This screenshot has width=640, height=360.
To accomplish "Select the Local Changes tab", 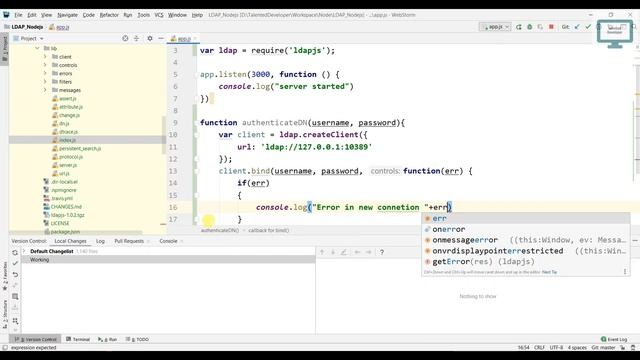I will point(70,241).
